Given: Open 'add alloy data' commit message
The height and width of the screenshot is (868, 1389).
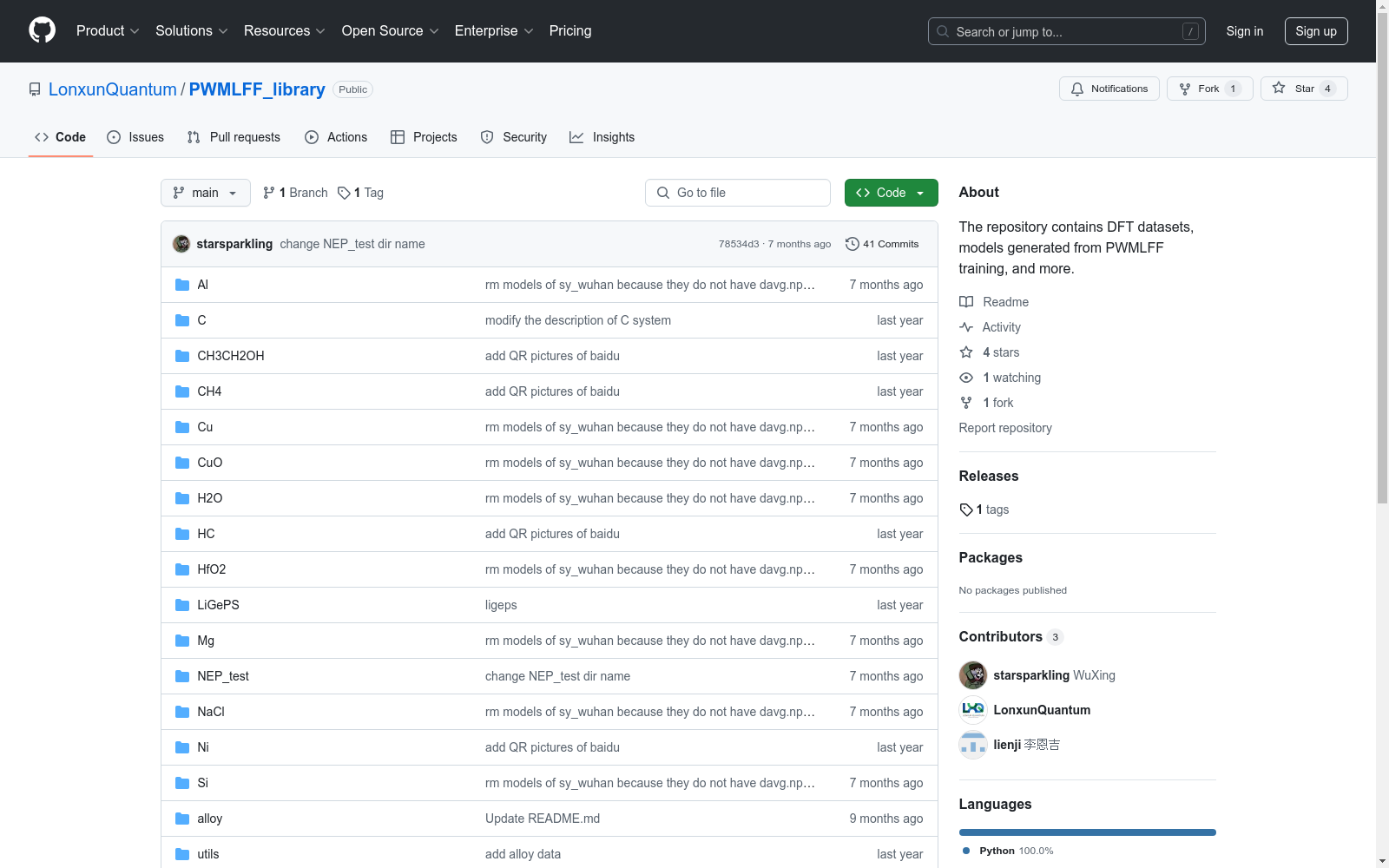Looking at the screenshot, I should coord(523,854).
